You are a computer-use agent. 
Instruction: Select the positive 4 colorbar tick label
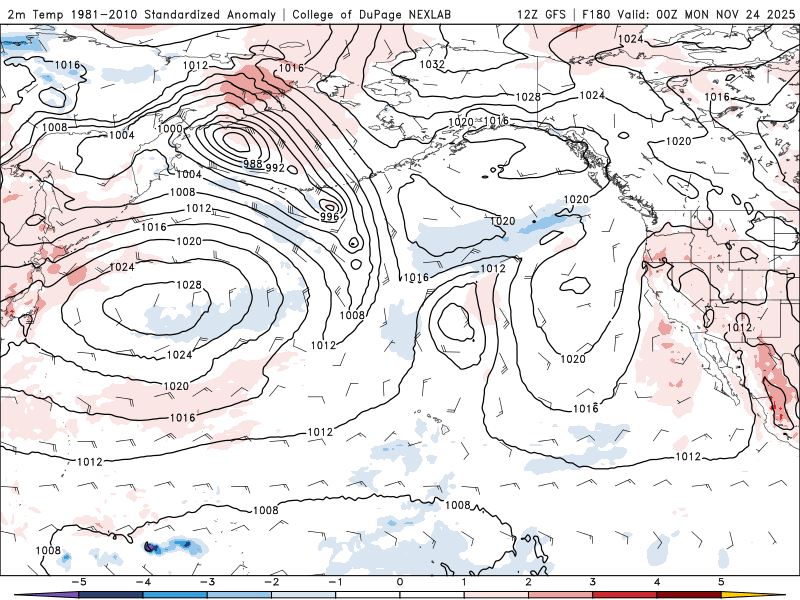point(657,582)
